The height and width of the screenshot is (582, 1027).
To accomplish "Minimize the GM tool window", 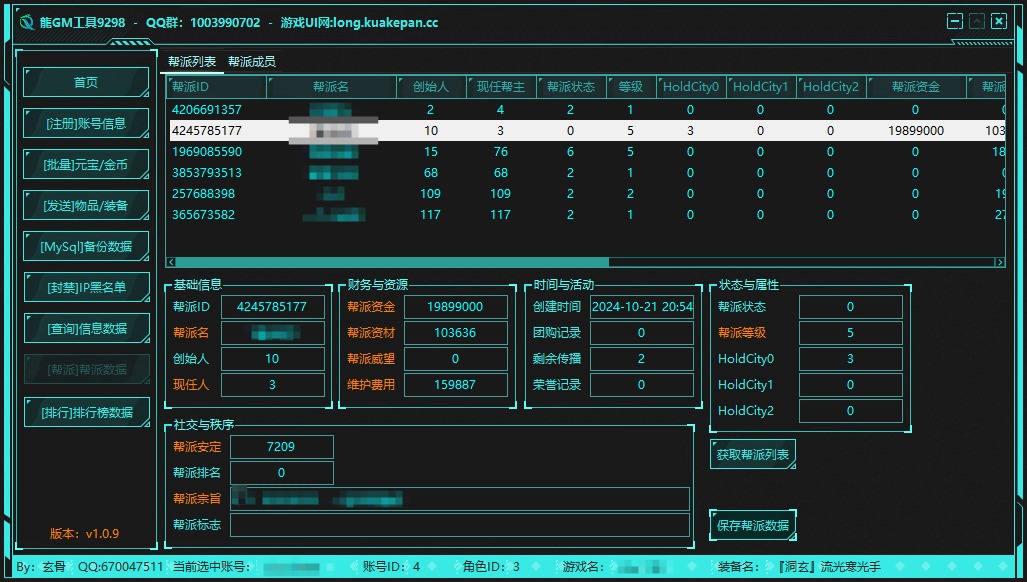I will coord(955,21).
